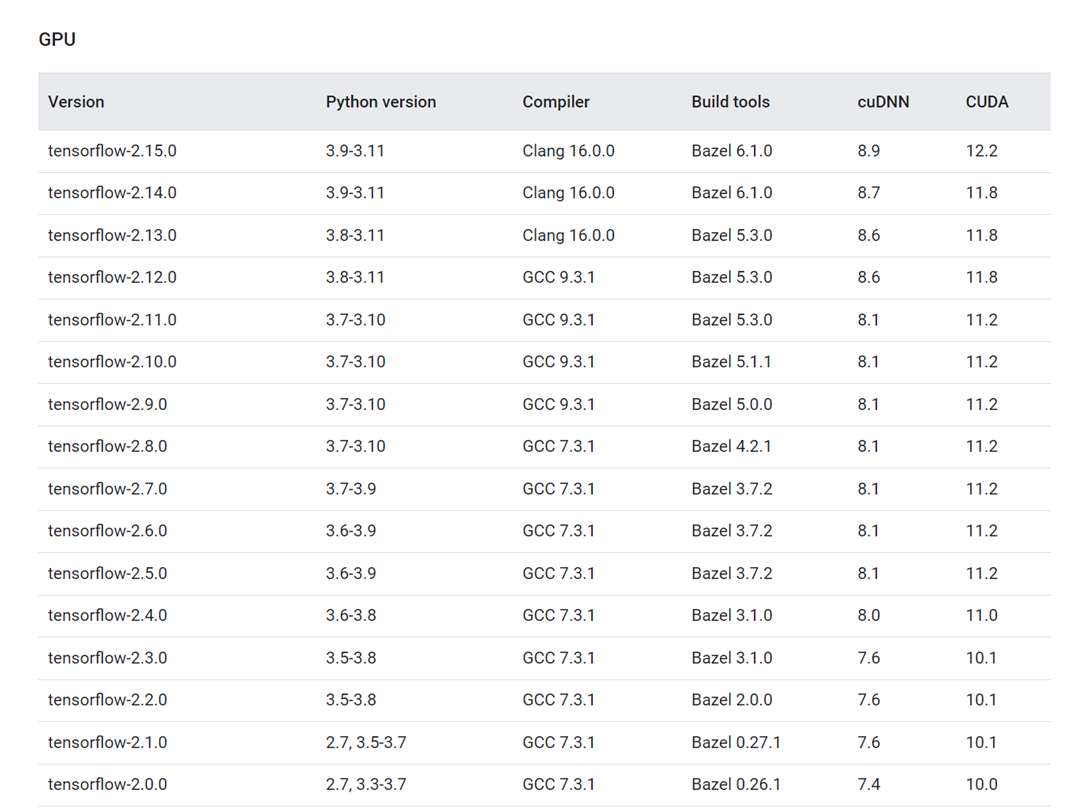Click the cuDNN 8.9 cell

(x=869, y=151)
